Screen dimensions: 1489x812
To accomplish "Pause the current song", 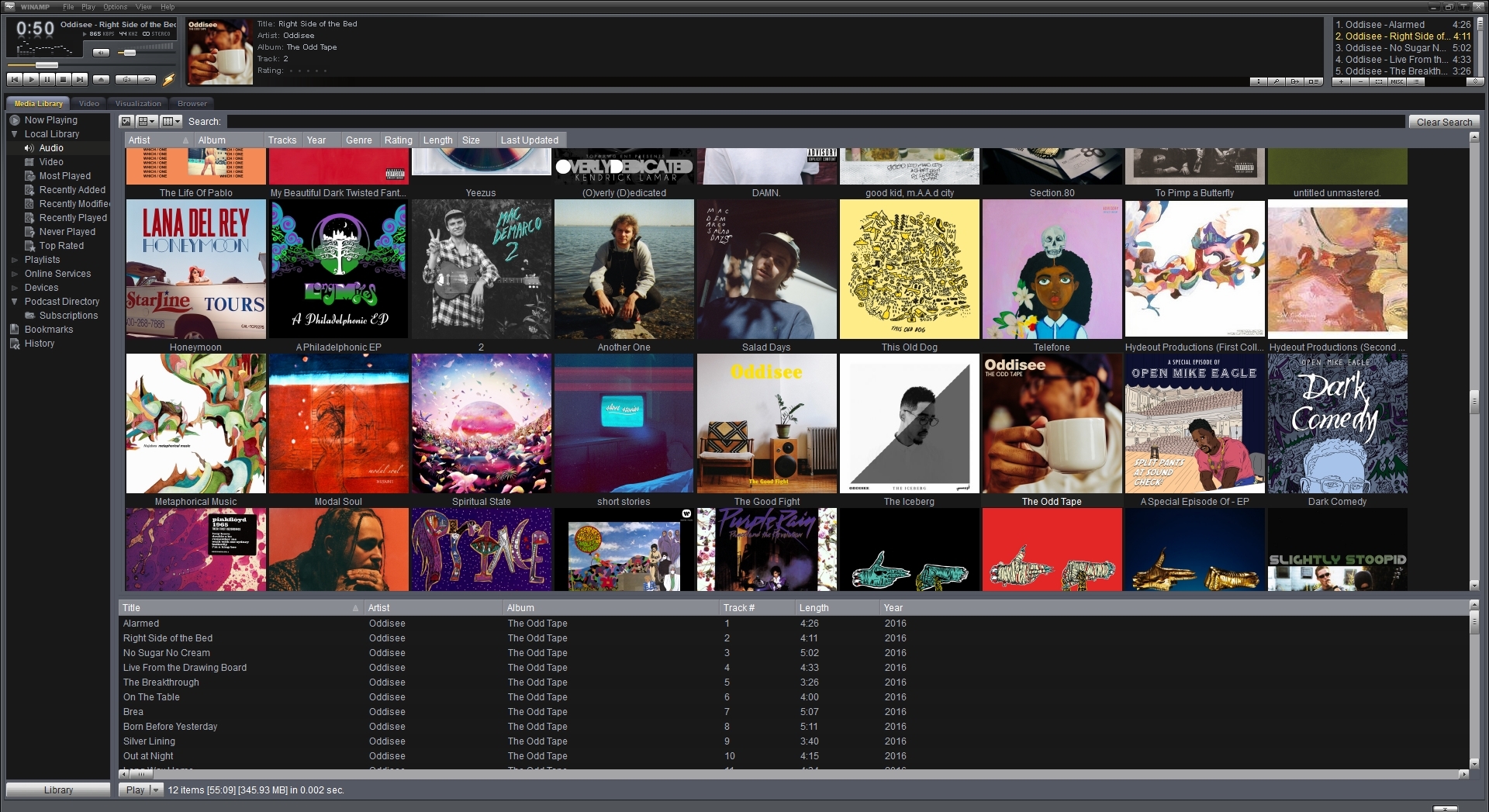I will tap(47, 79).
